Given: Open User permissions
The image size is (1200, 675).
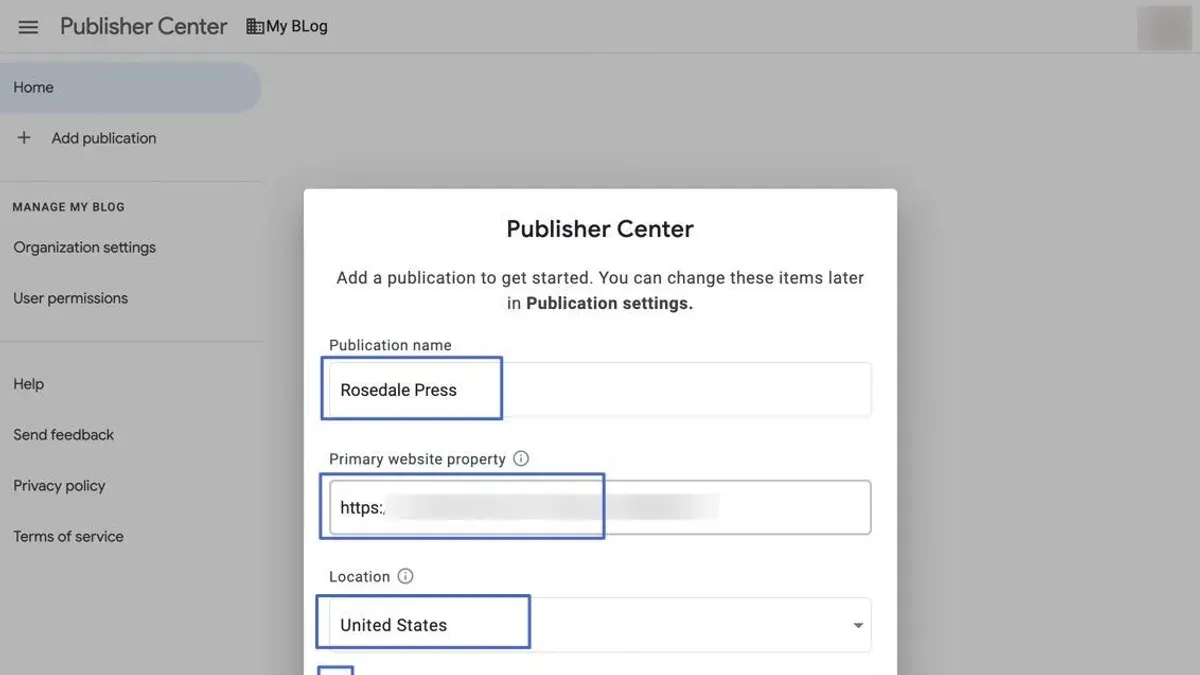Looking at the screenshot, I should [x=70, y=298].
